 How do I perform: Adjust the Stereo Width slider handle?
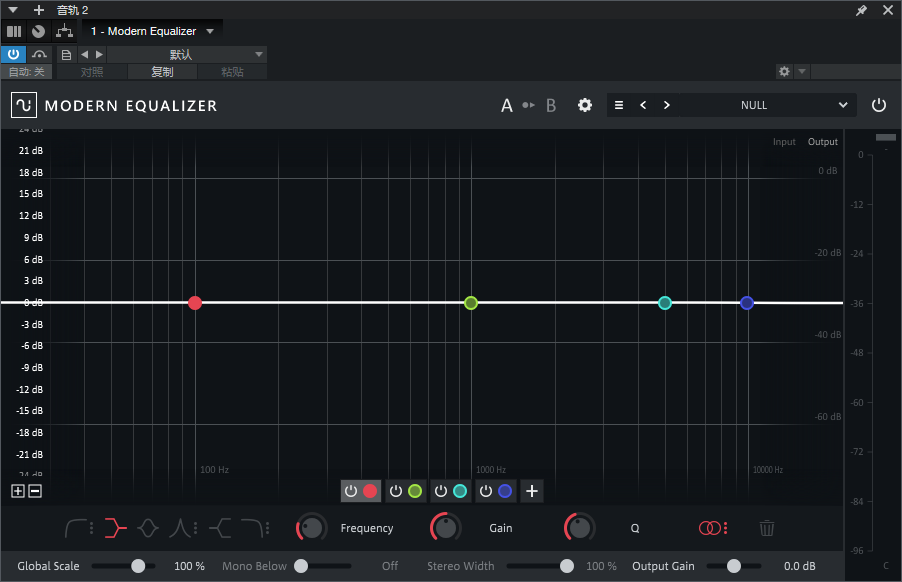(x=567, y=566)
